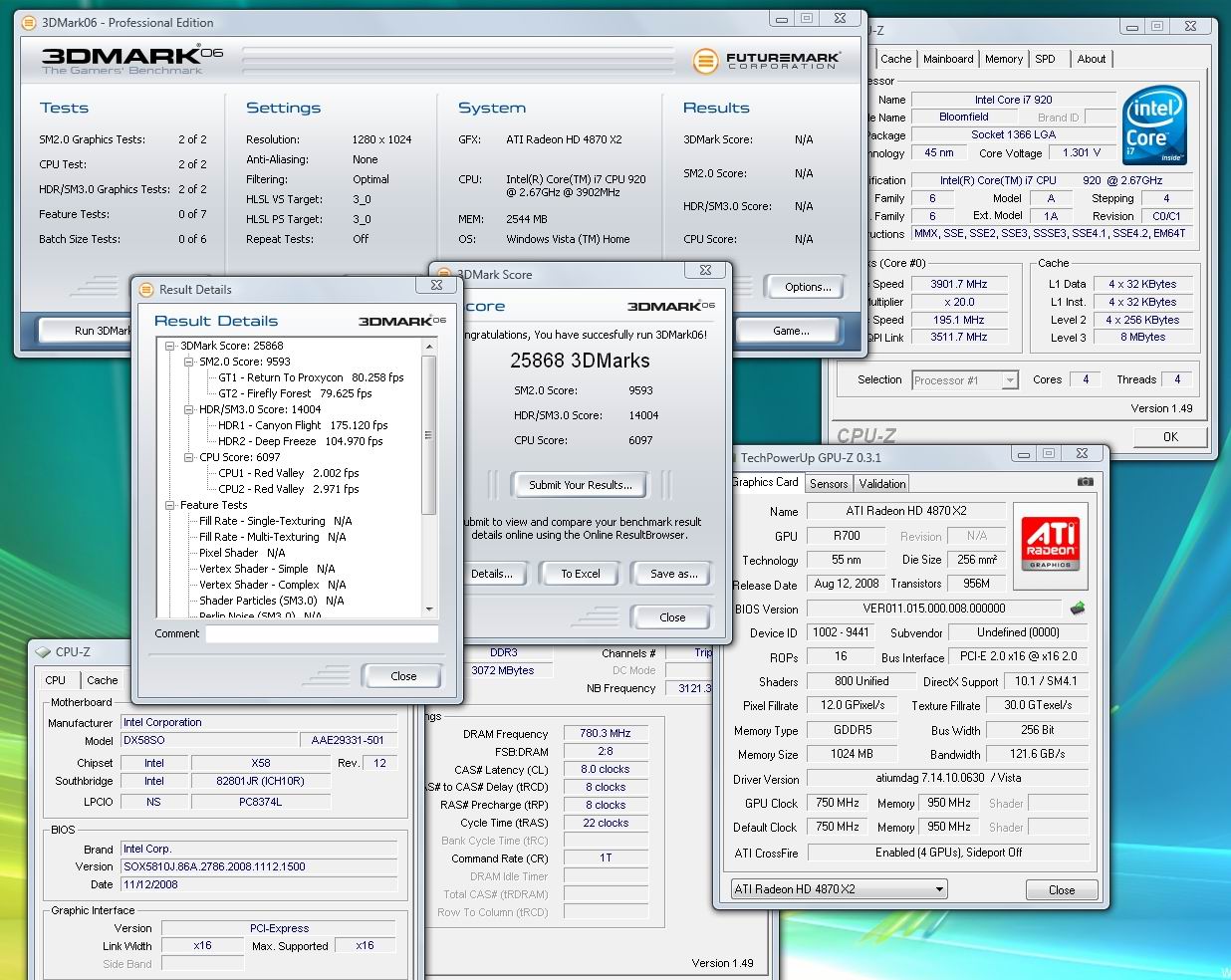Click the Submit Your Results button
This screenshot has width=1231, height=980.
tap(580, 485)
